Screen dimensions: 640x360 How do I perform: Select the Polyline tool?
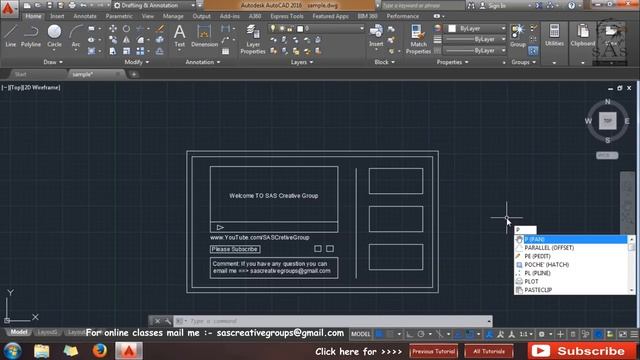(31, 36)
